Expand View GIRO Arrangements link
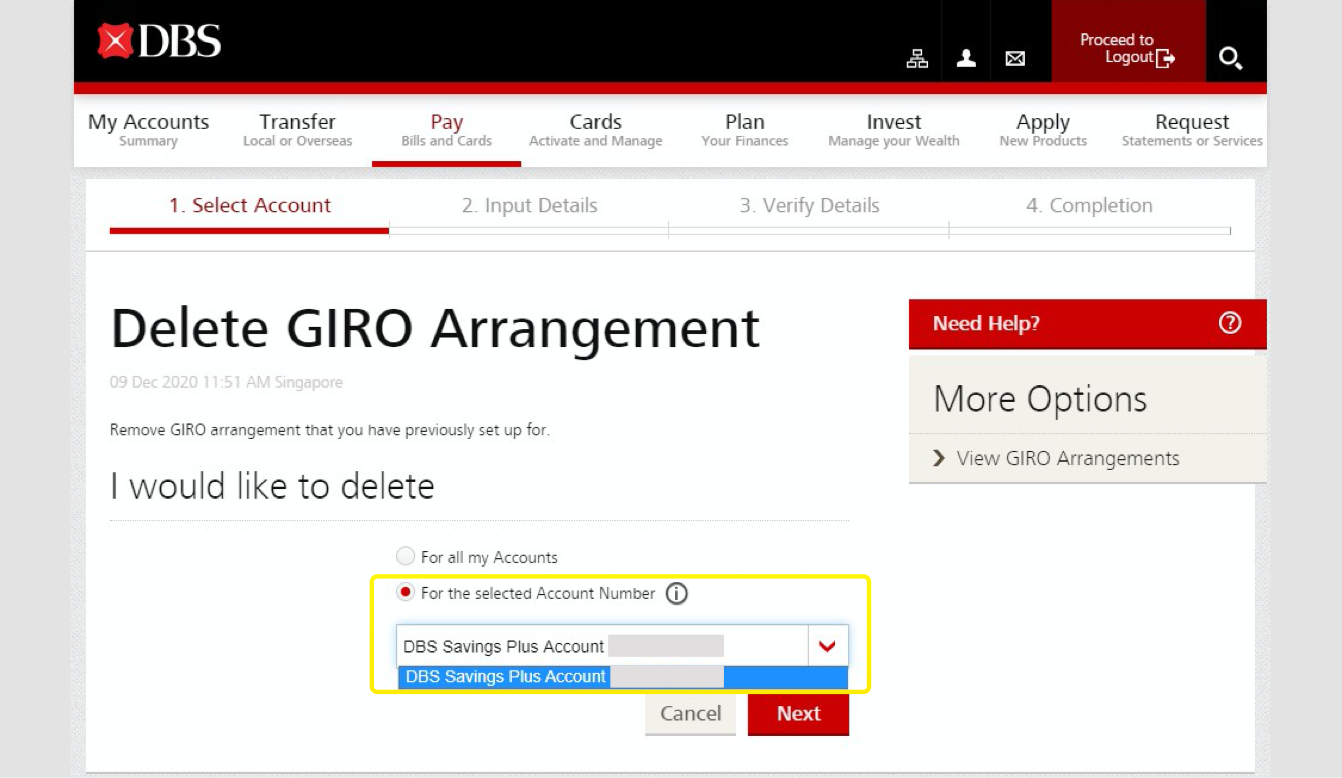 [x=1068, y=458]
